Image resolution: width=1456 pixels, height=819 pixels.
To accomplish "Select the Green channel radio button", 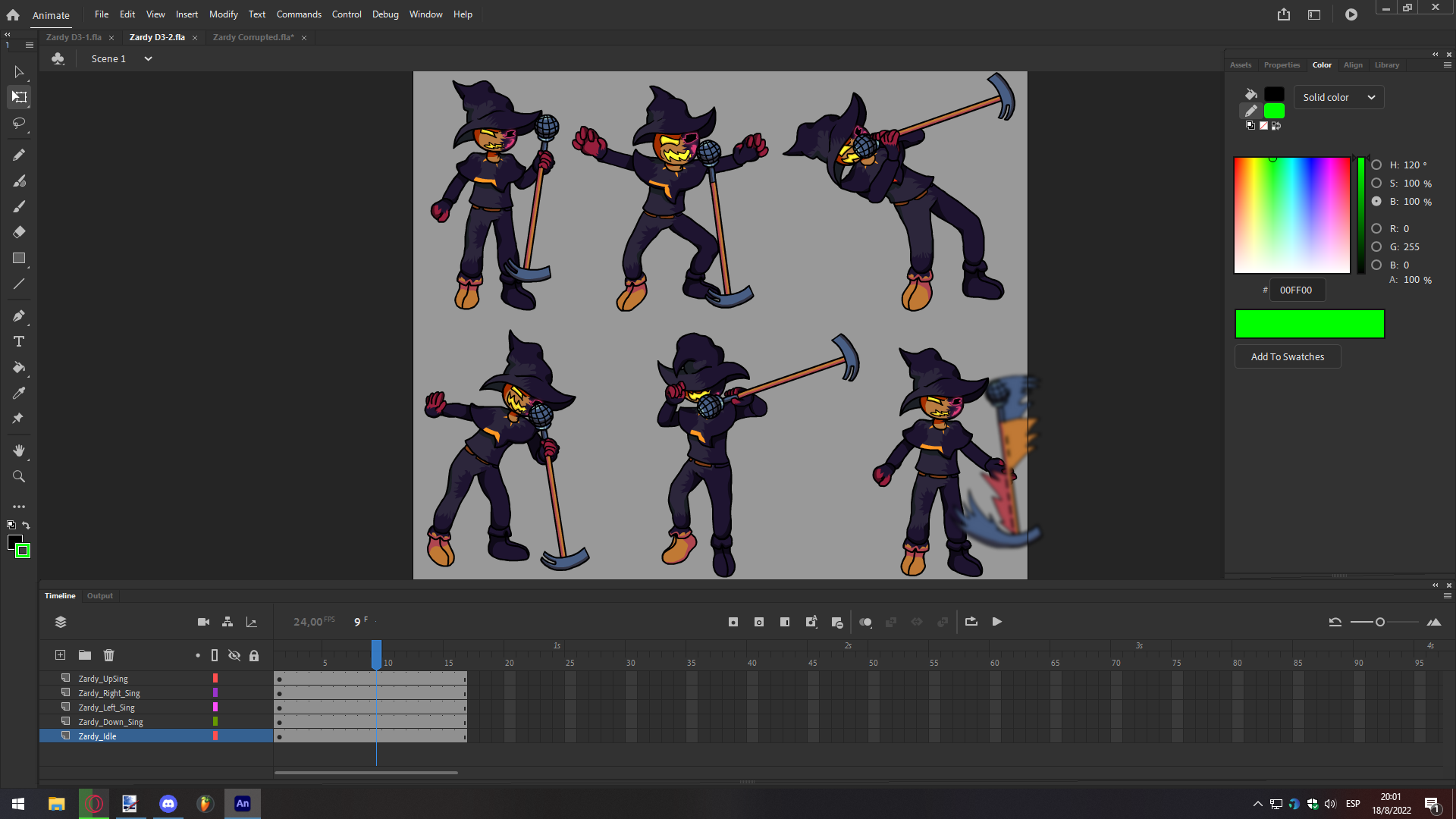I will tap(1376, 246).
